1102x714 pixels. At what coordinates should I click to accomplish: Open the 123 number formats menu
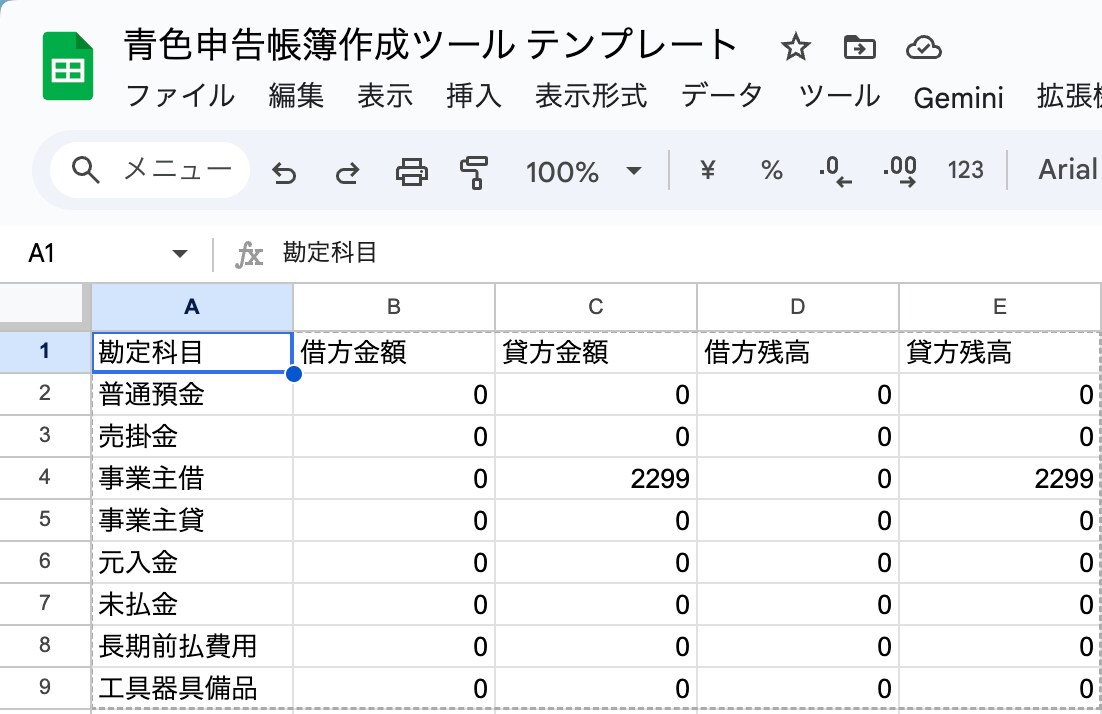965,170
